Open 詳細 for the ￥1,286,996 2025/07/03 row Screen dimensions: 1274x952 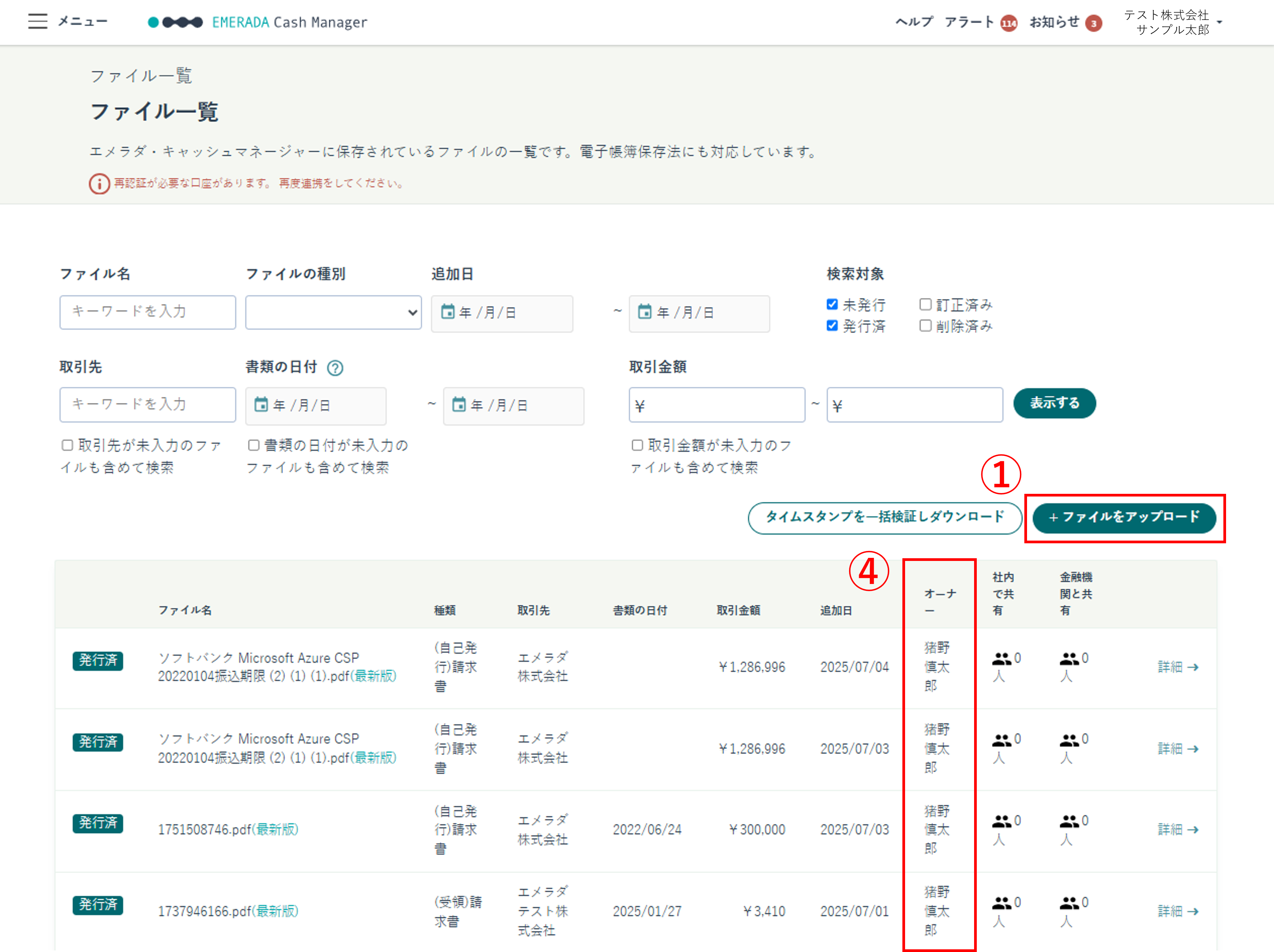point(1179,749)
